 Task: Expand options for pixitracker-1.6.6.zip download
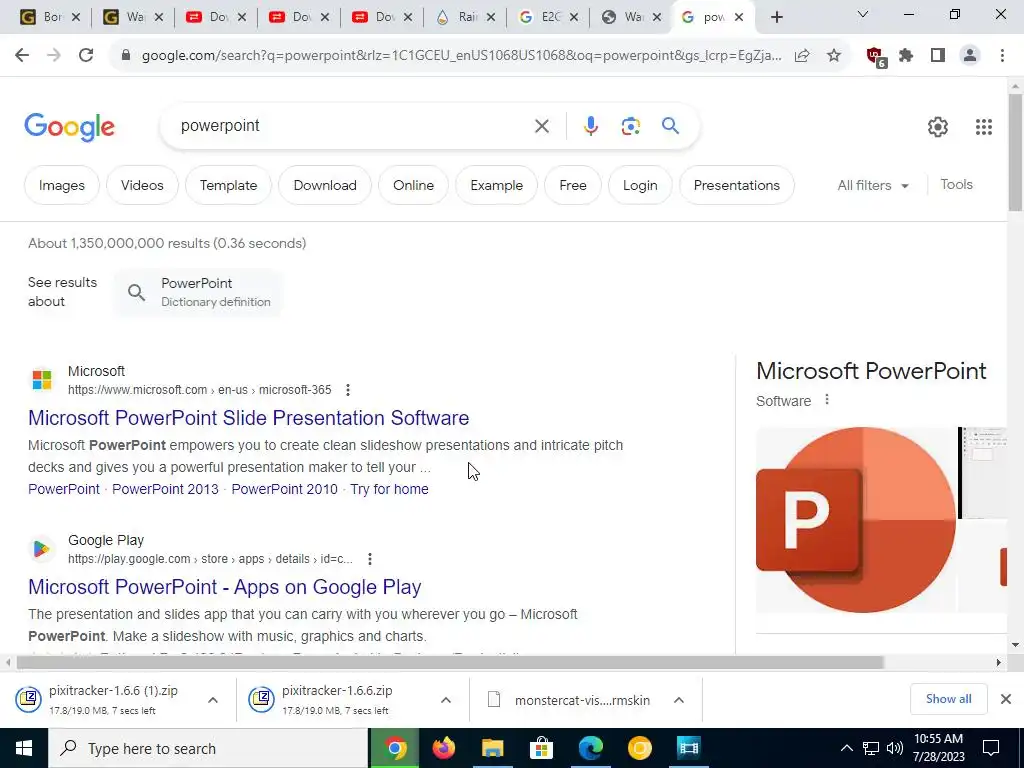446,700
